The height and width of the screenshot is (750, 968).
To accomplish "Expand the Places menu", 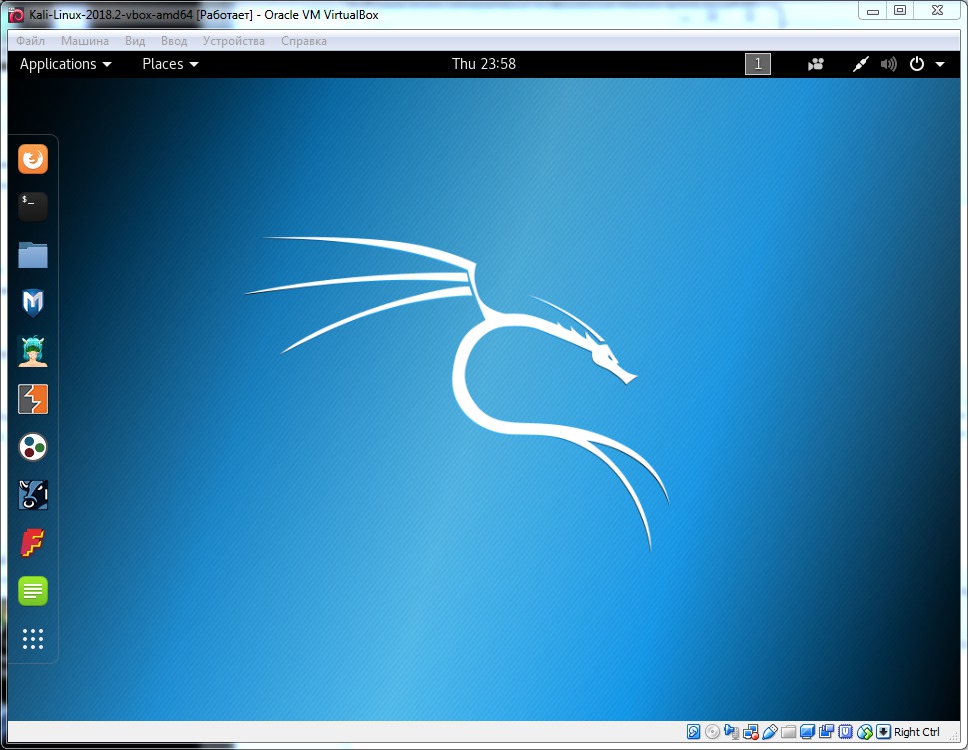I will 170,64.
